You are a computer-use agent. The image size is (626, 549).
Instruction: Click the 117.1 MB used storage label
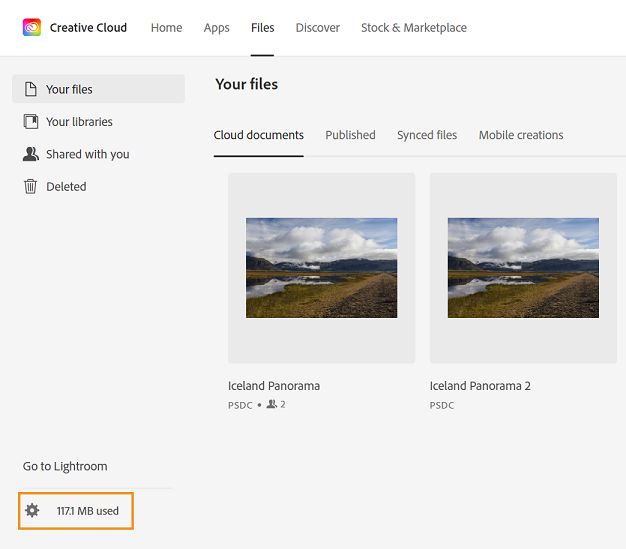point(88,511)
